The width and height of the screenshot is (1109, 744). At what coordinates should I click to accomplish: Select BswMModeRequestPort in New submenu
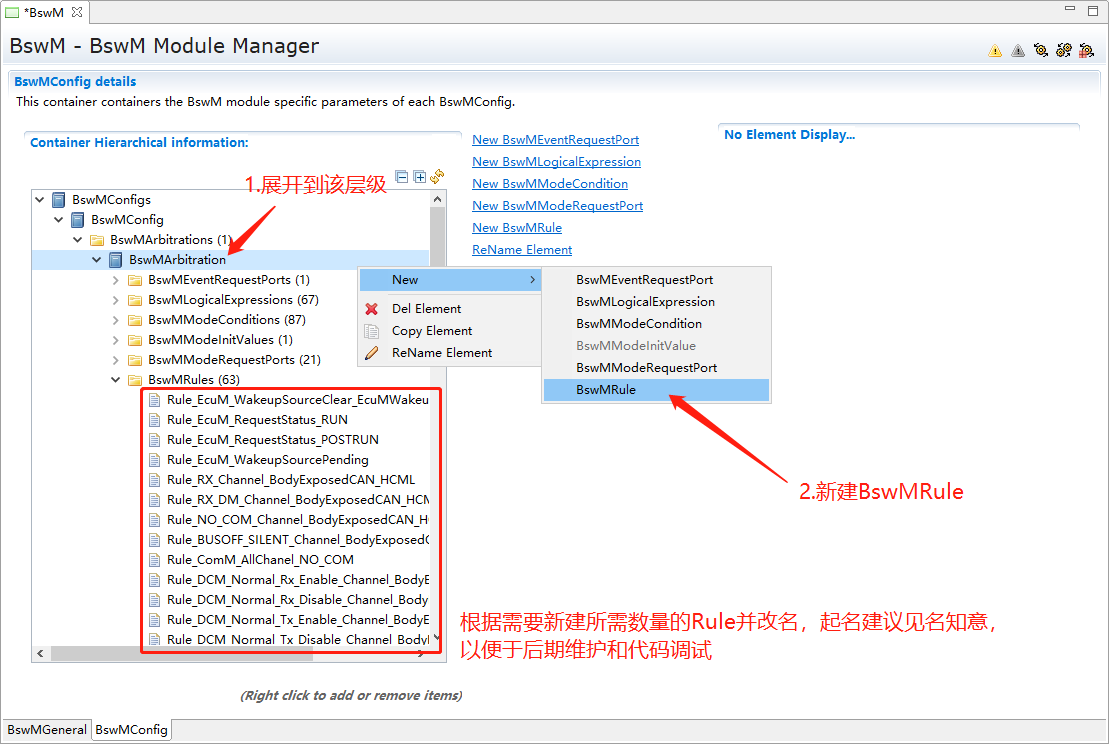point(646,368)
